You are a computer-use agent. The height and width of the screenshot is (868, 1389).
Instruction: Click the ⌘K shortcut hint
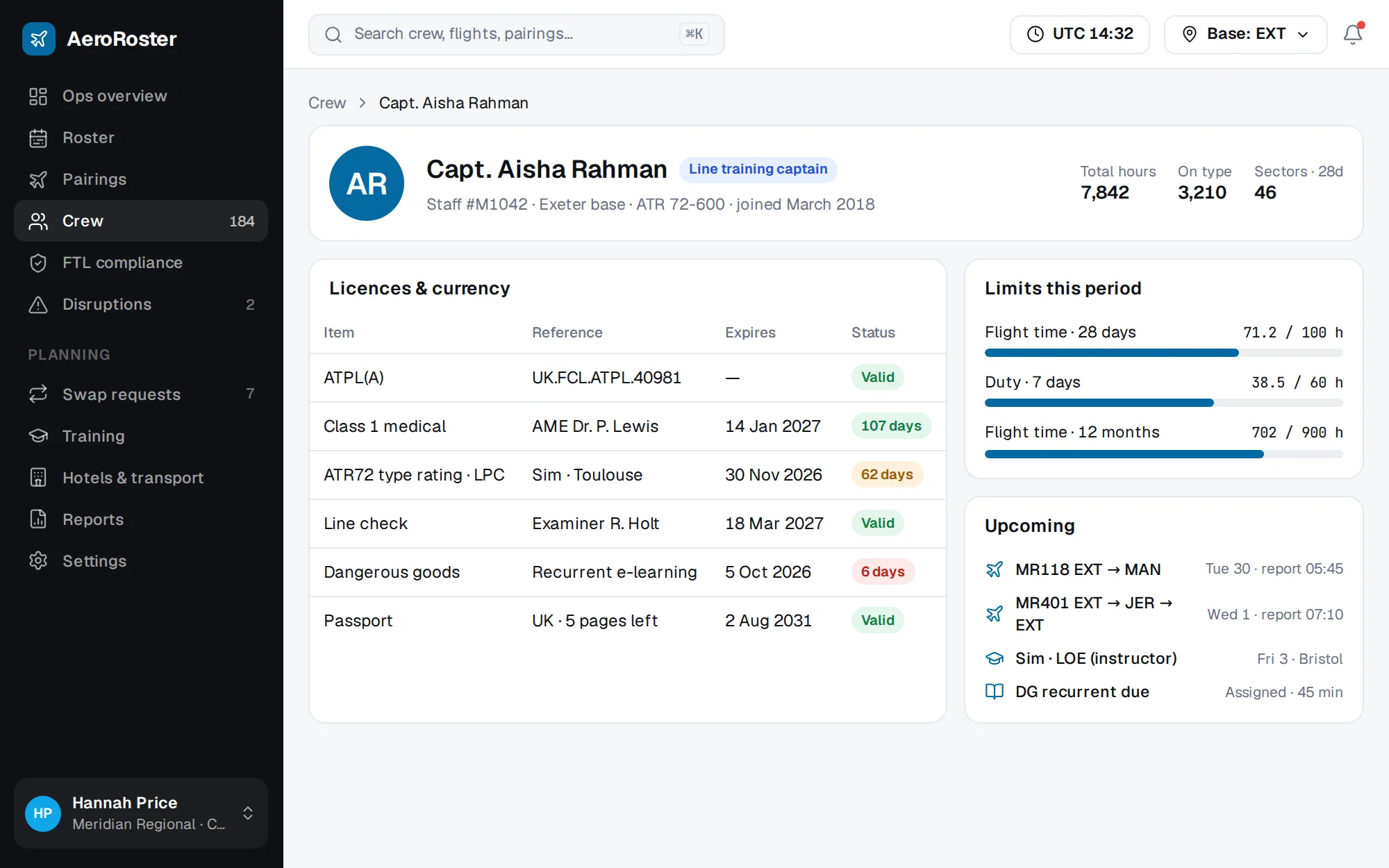click(x=694, y=34)
